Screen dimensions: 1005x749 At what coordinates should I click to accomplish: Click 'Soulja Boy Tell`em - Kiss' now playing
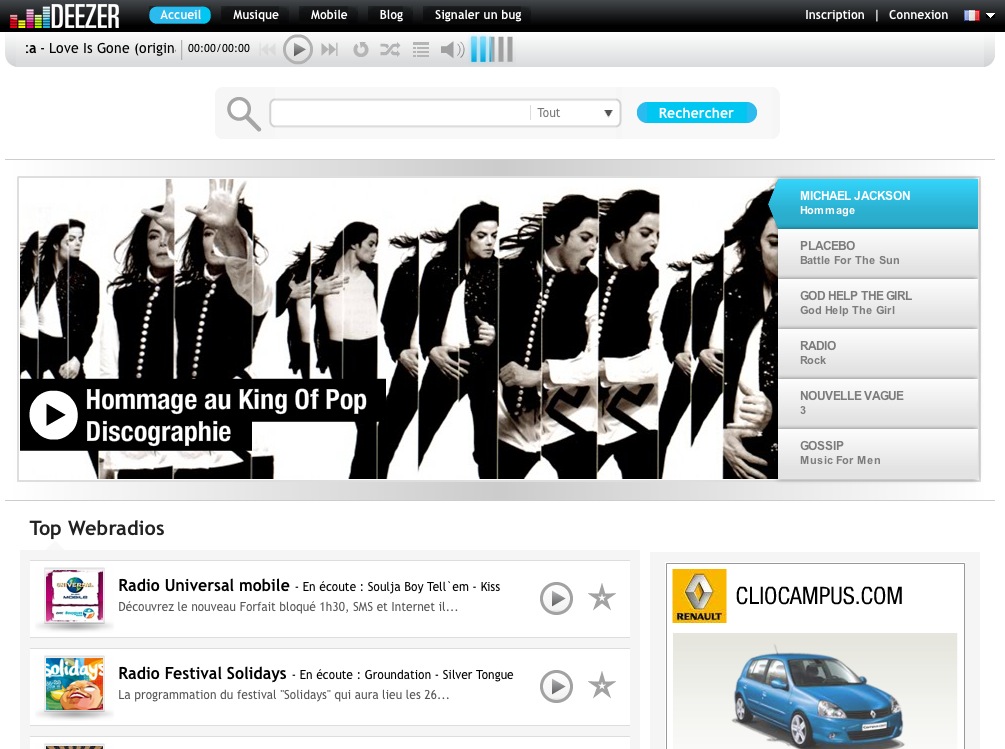[x=434, y=587]
